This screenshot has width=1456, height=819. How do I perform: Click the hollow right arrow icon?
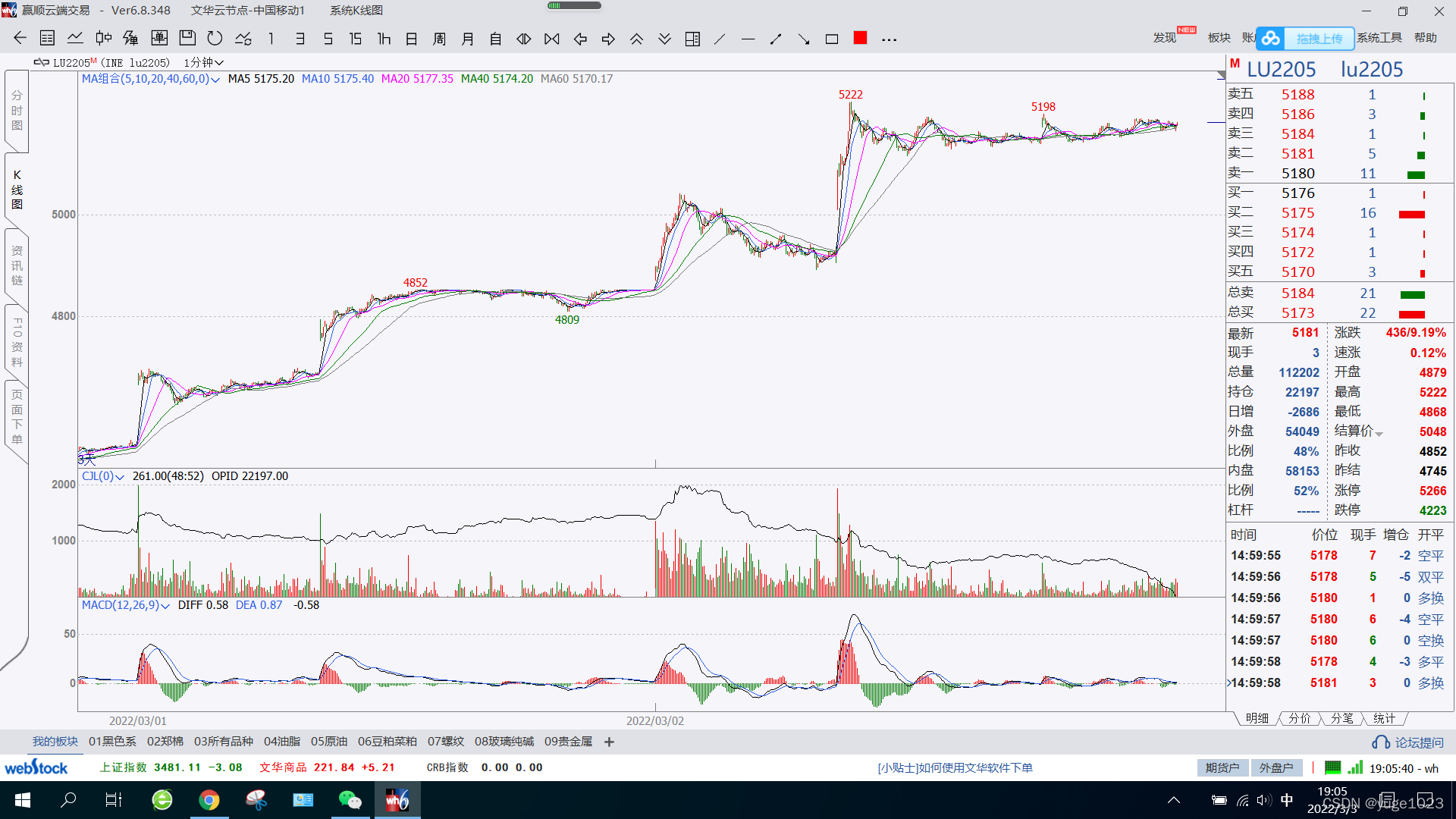pyautogui.click(x=608, y=39)
